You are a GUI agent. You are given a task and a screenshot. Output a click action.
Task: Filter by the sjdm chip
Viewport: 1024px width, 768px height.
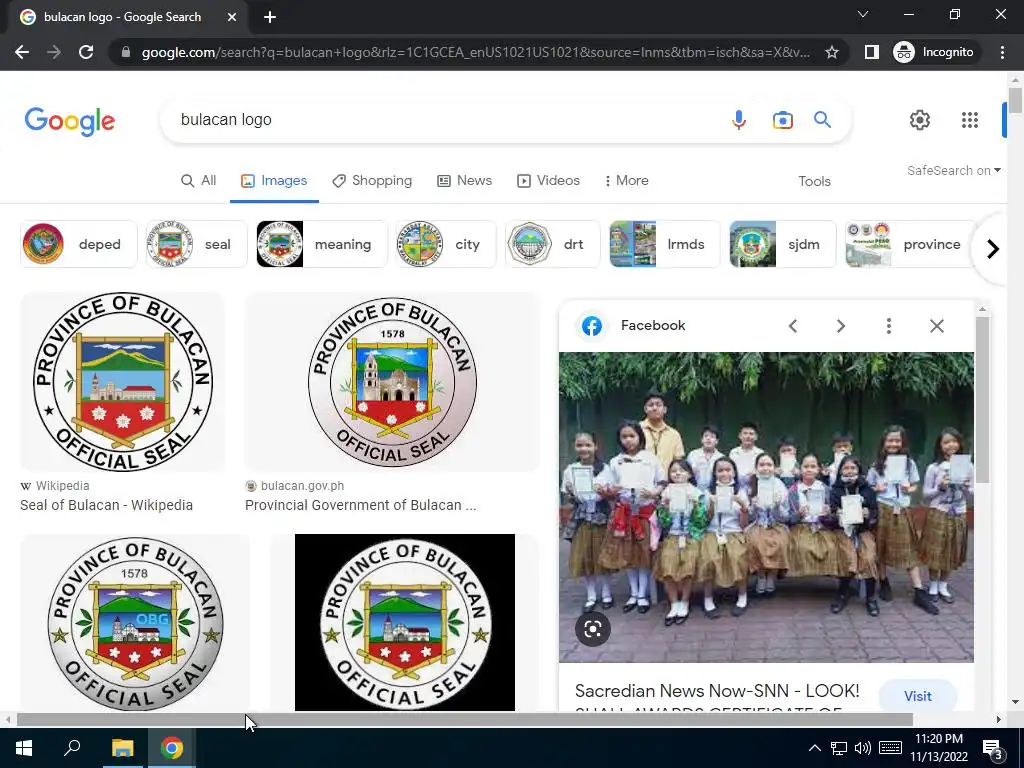(782, 244)
